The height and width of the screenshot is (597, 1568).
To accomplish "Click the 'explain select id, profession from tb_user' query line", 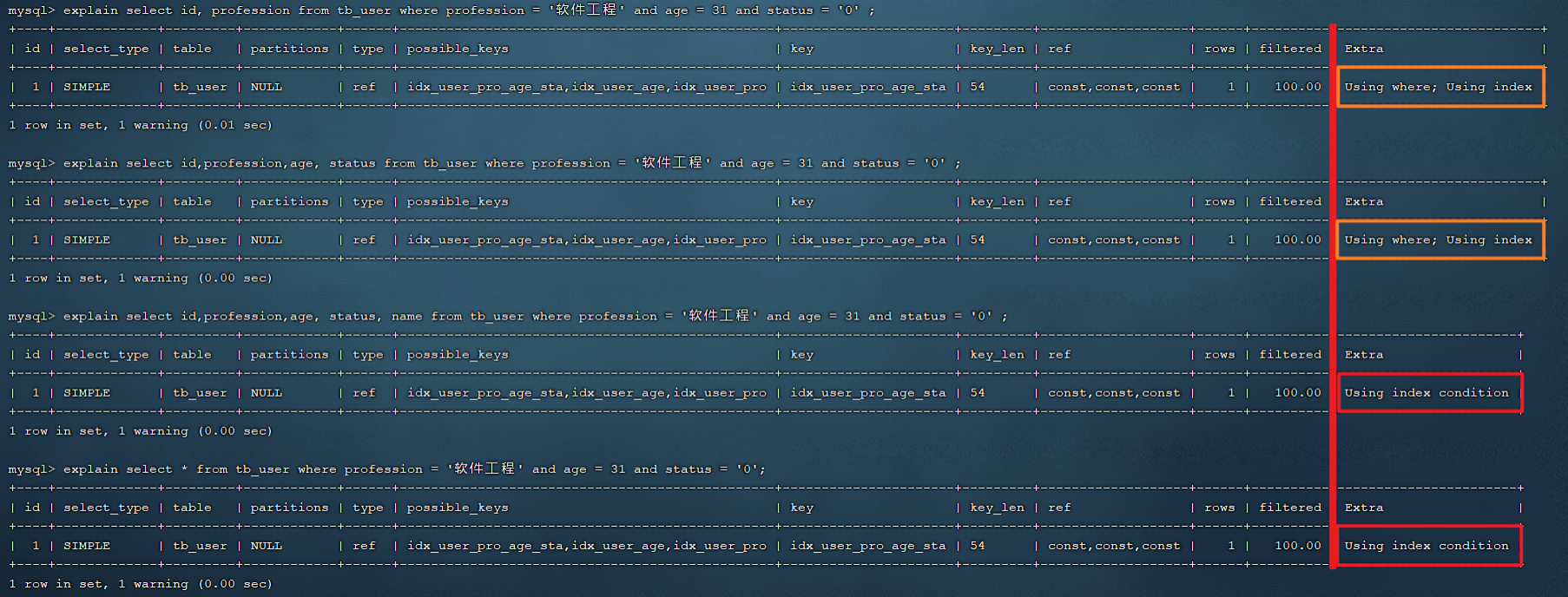I will pyautogui.click(x=442, y=10).
